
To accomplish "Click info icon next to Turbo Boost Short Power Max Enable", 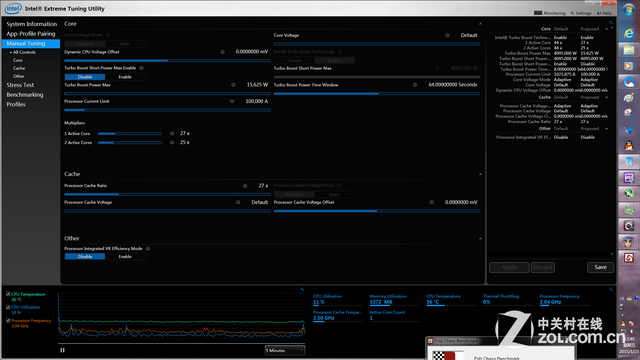I will point(142,68).
